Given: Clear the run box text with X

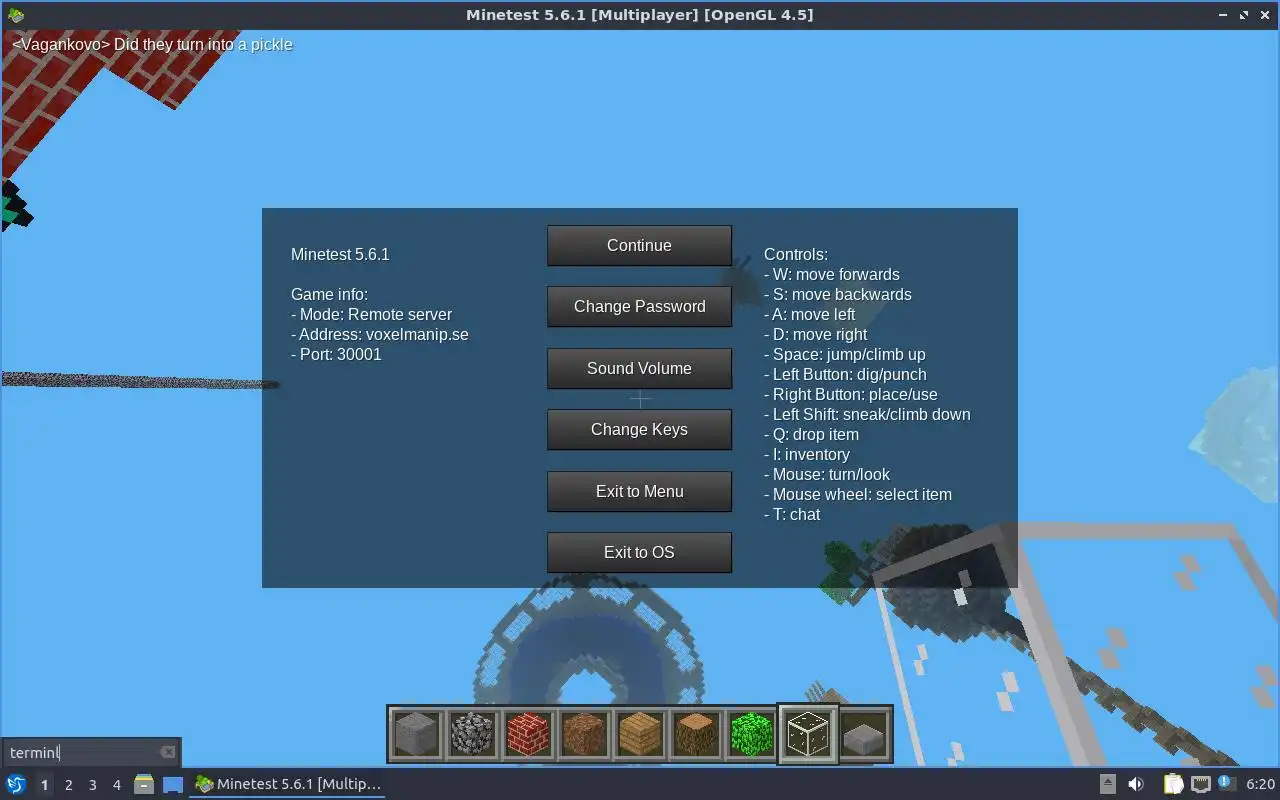Looking at the screenshot, I should click(x=168, y=752).
